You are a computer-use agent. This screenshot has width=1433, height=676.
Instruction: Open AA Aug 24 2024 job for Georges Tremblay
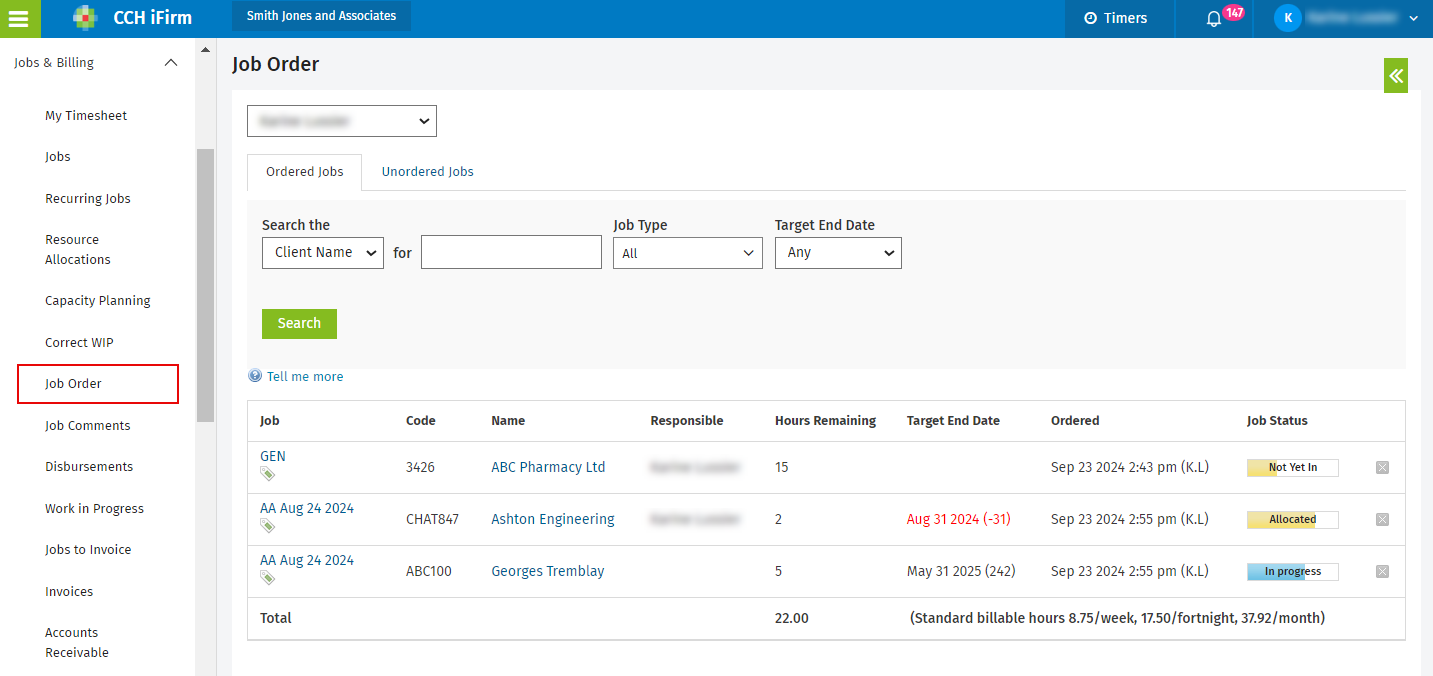click(307, 560)
